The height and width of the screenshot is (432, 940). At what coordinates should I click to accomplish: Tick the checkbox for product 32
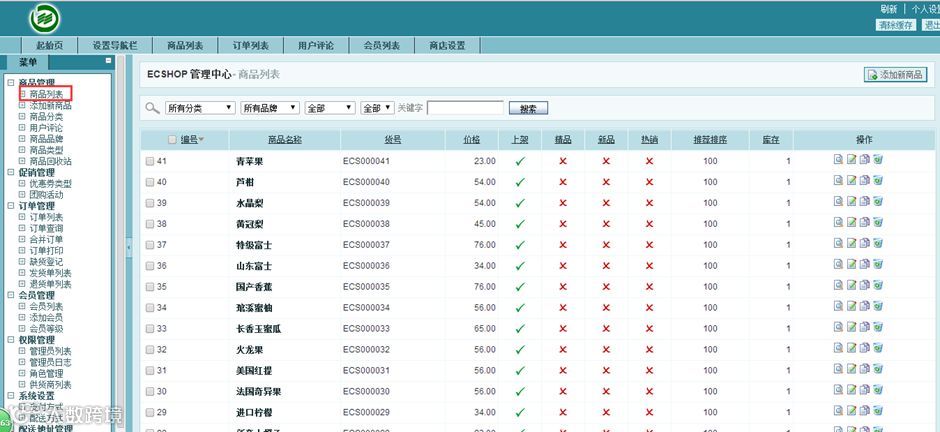point(150,350)
